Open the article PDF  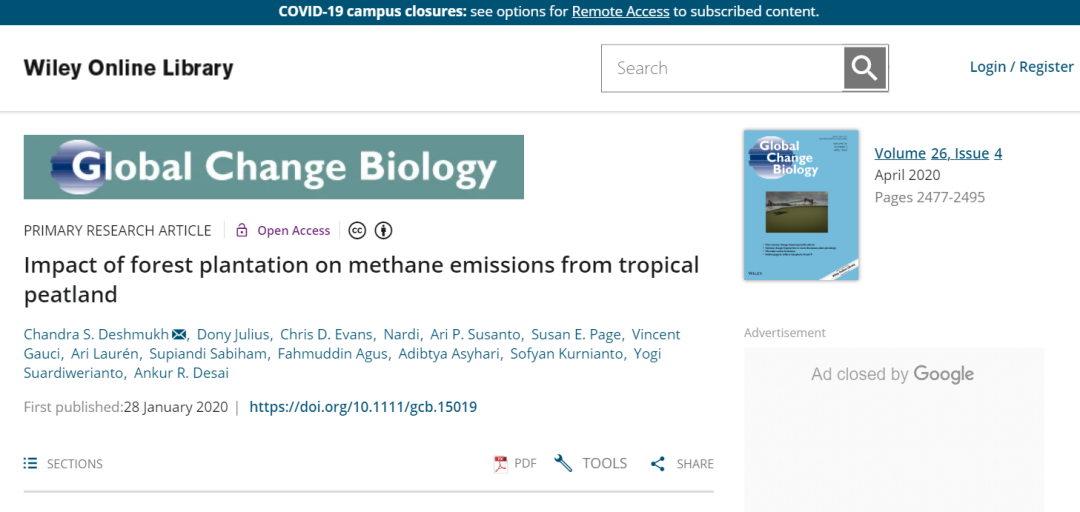tap(515, 463)
